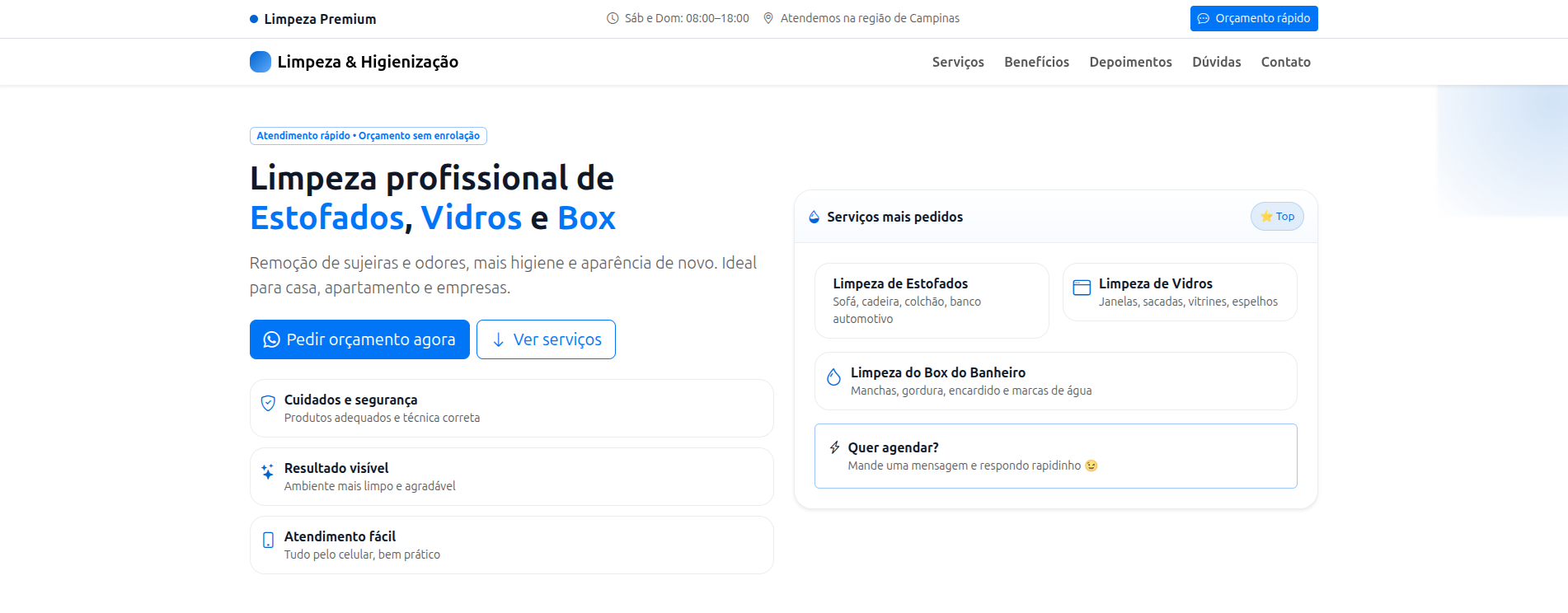The height and width of the screenshot is (613, 1568).
Task: Click 'Tudo pelo celular, bem prático' text
Action: click(x=362, y=555)
